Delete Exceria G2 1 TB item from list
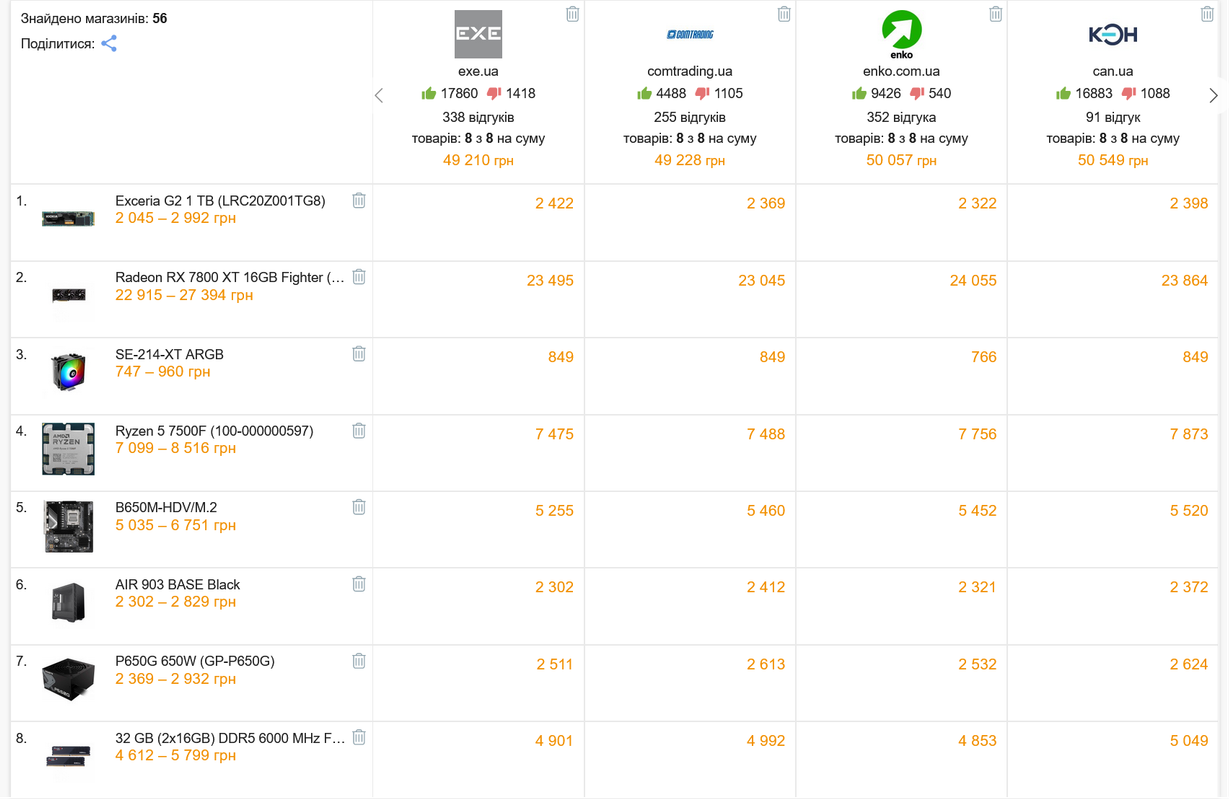Image resolution: width=1231 pixels, height=800 pixels. tap(359, 200)
